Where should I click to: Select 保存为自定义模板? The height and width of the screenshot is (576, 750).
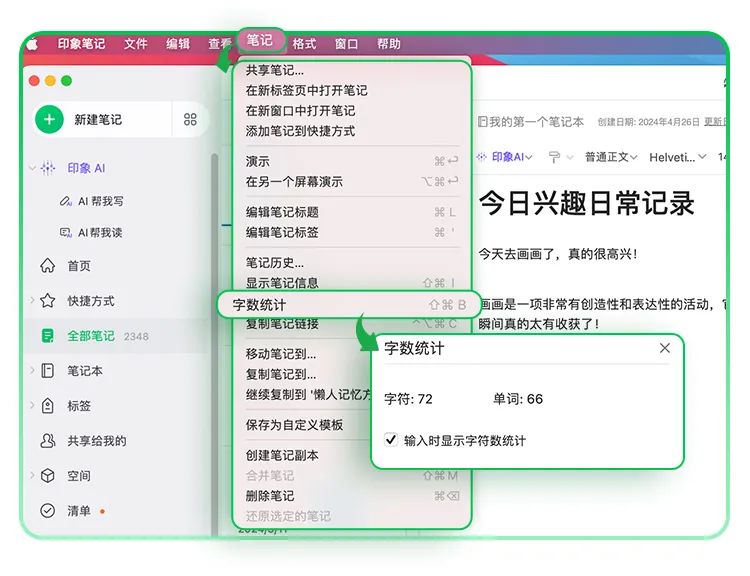click(304, 425)
